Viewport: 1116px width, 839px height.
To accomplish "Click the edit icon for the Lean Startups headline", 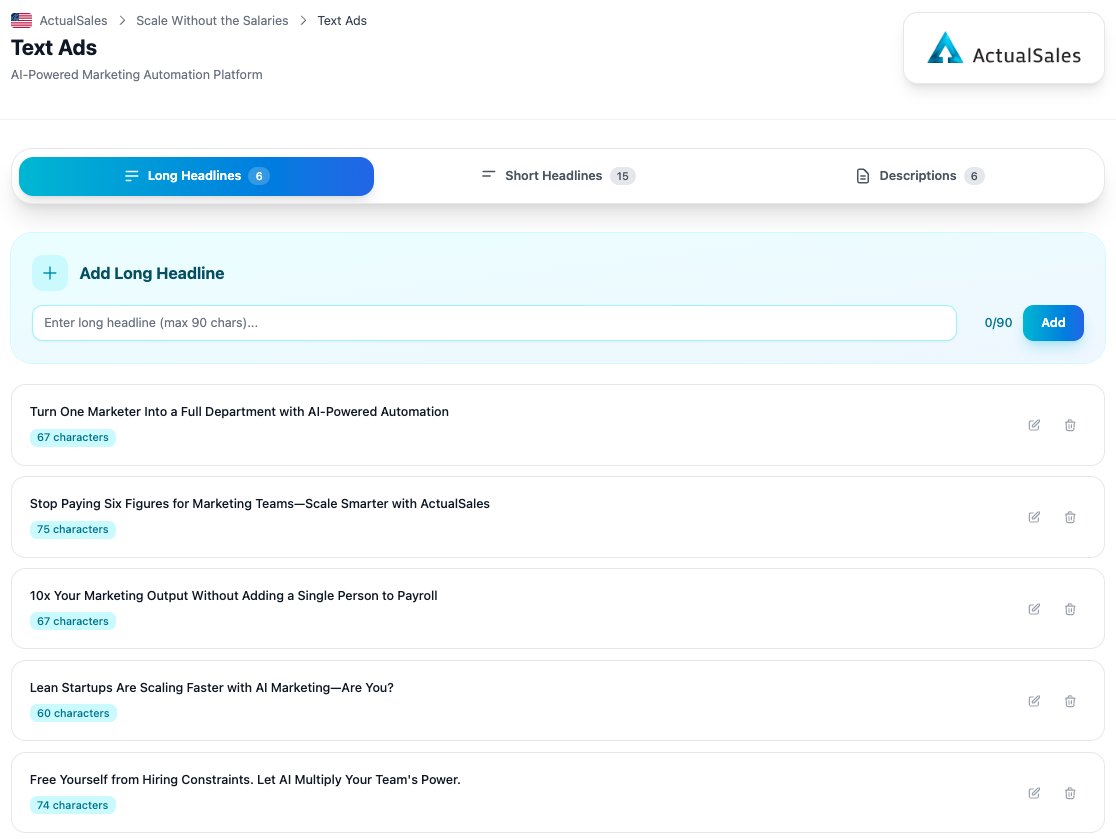I will (1034, 701).
